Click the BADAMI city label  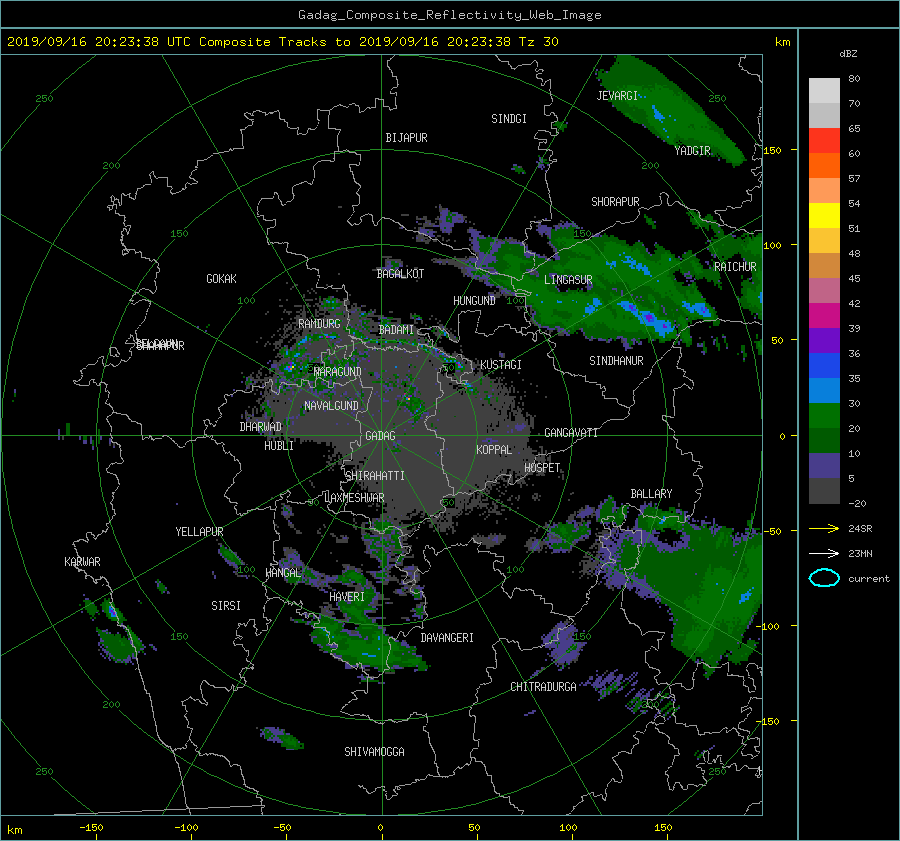point(396,330)
